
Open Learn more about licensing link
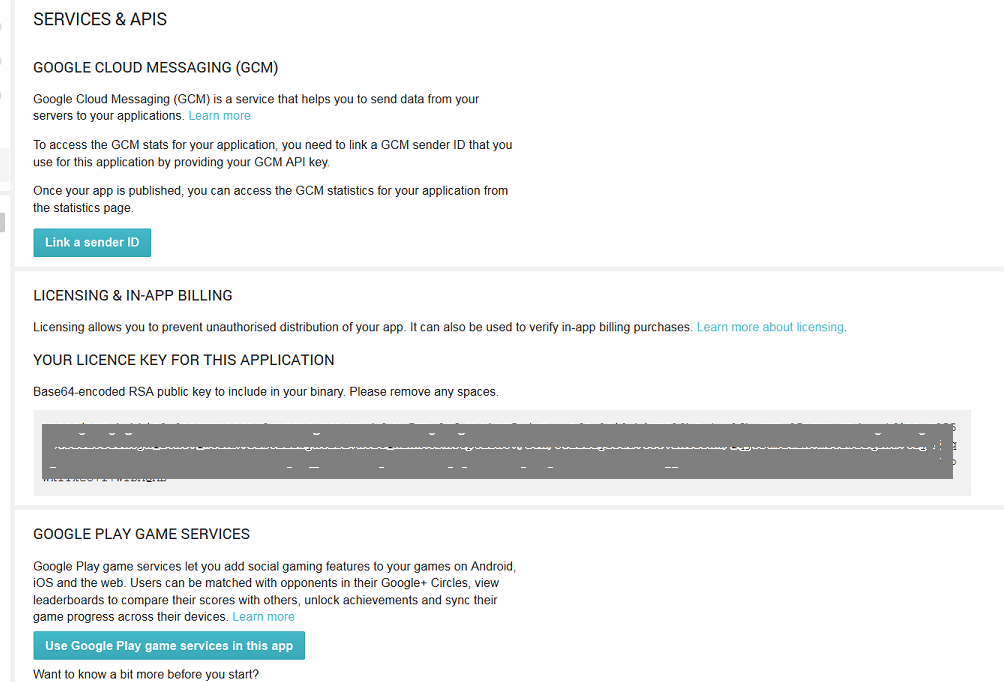[x=770, y=327]
